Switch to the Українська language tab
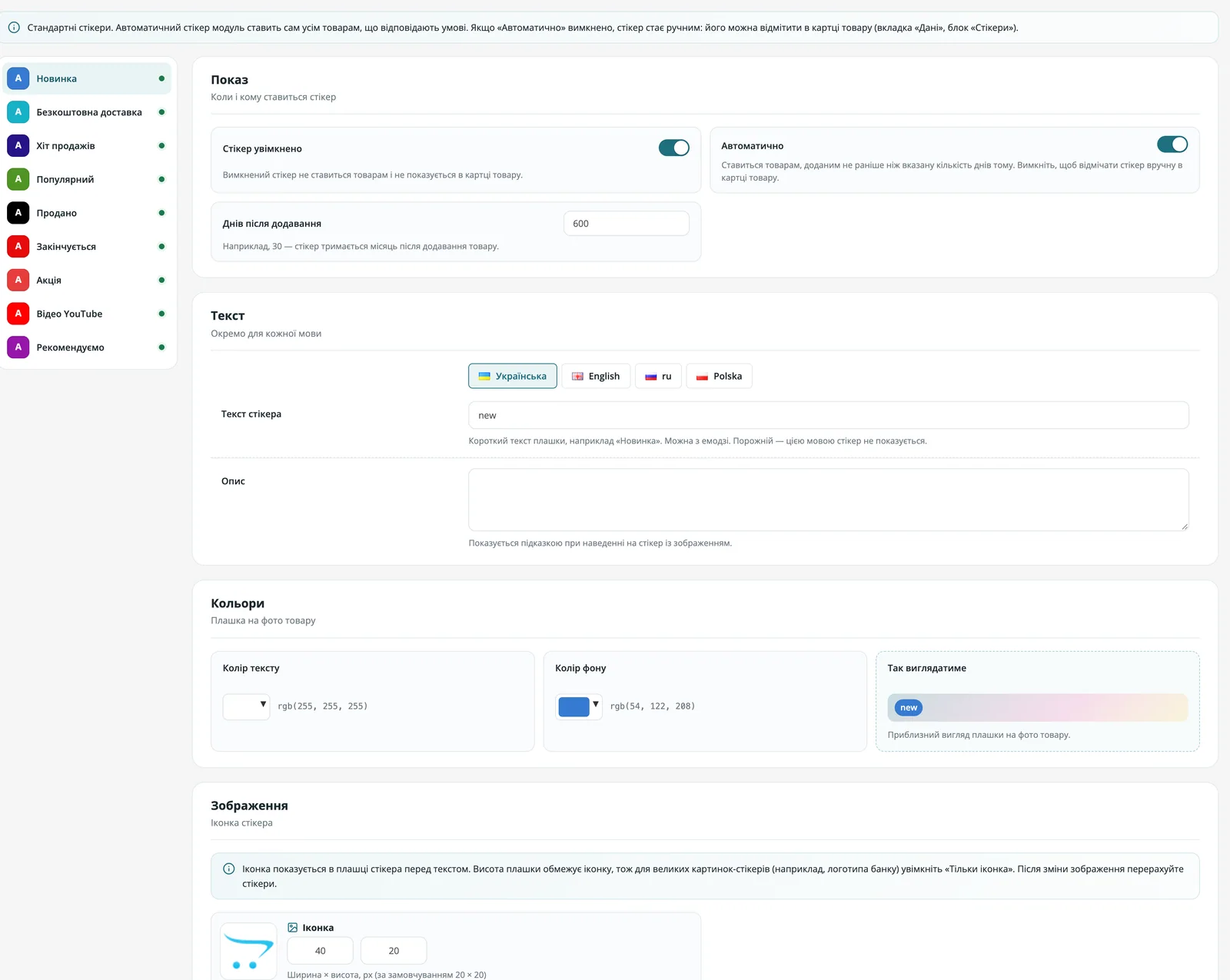Image resolution: width=1230 pixels, height=980 pixels. click(x=513, y=376)
